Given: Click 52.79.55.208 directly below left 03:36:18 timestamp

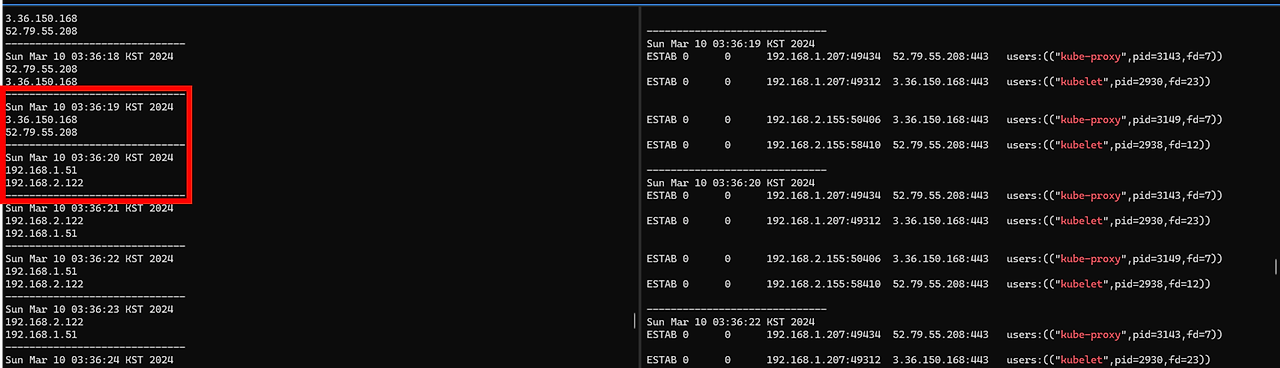Looking at the screenshot, I should coord(41,69).
